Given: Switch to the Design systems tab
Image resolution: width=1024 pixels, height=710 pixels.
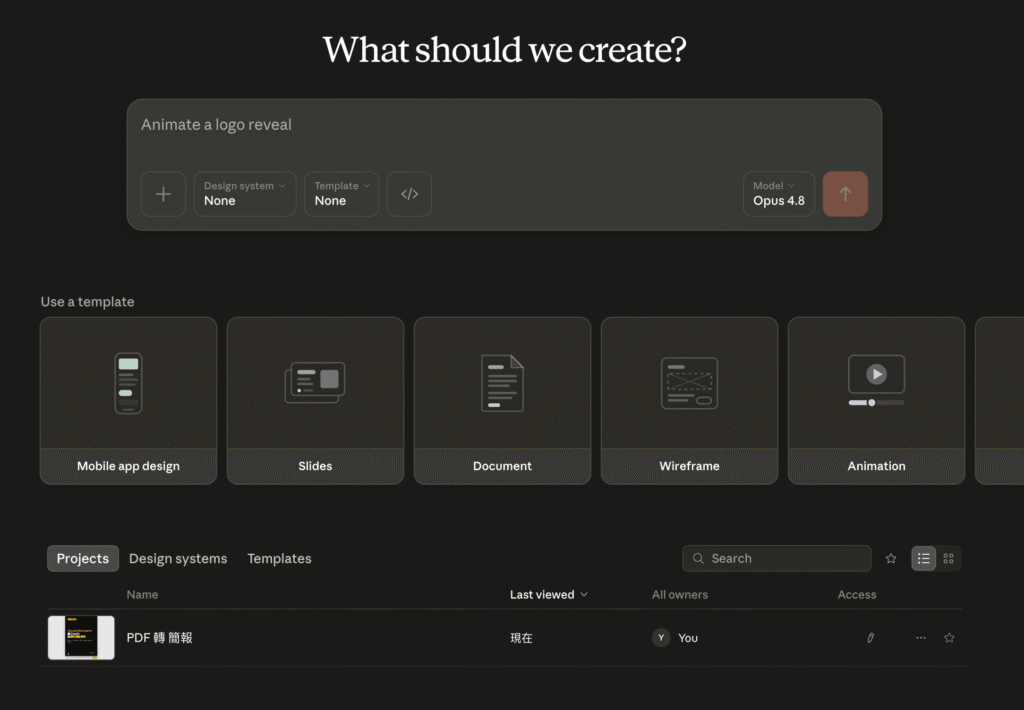Looking at the screenshot, I should click(x=178, y=558).
